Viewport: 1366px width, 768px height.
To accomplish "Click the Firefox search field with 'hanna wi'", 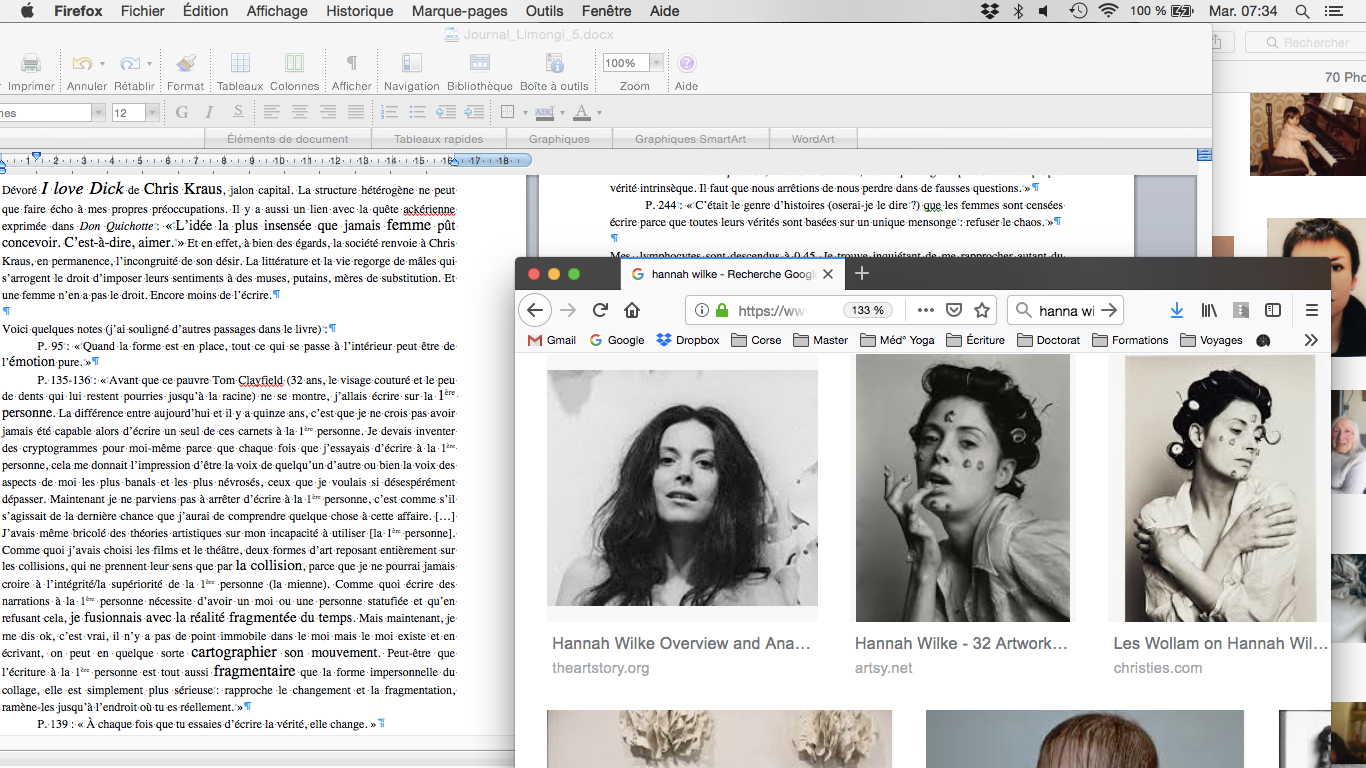I will point(1065,311).
